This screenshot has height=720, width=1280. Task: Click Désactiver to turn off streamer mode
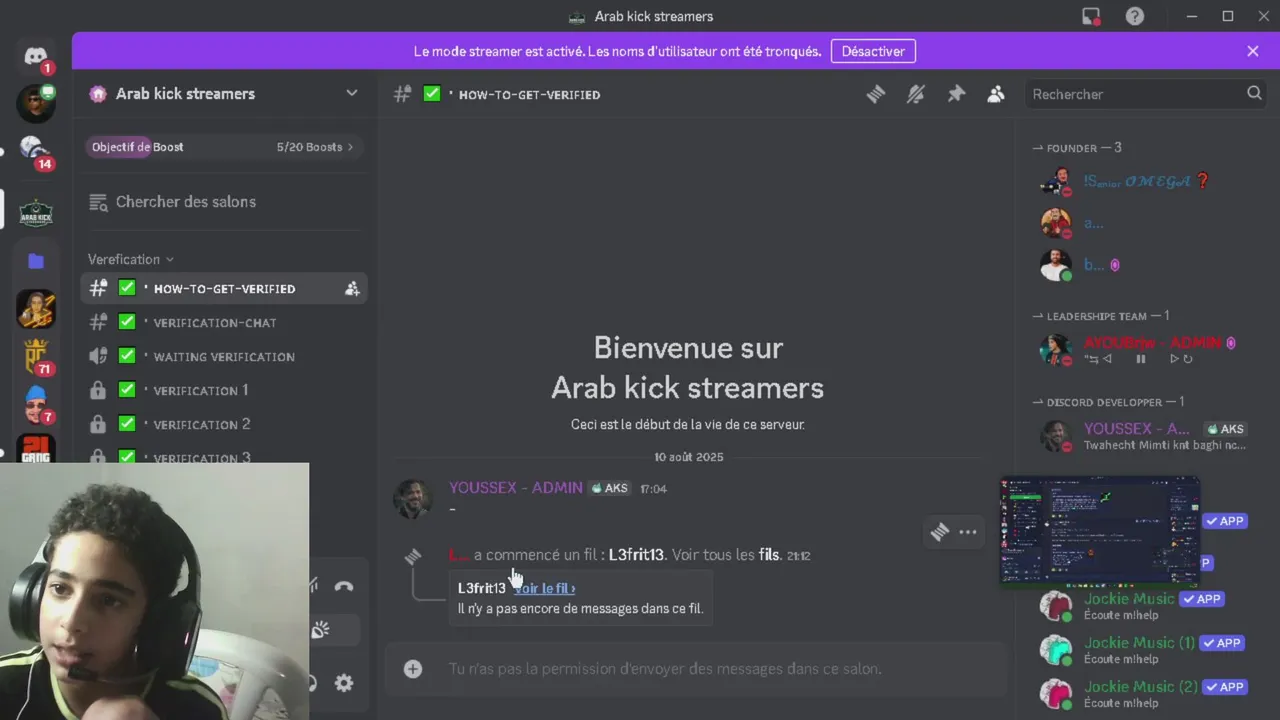click(x=873, y=51)
